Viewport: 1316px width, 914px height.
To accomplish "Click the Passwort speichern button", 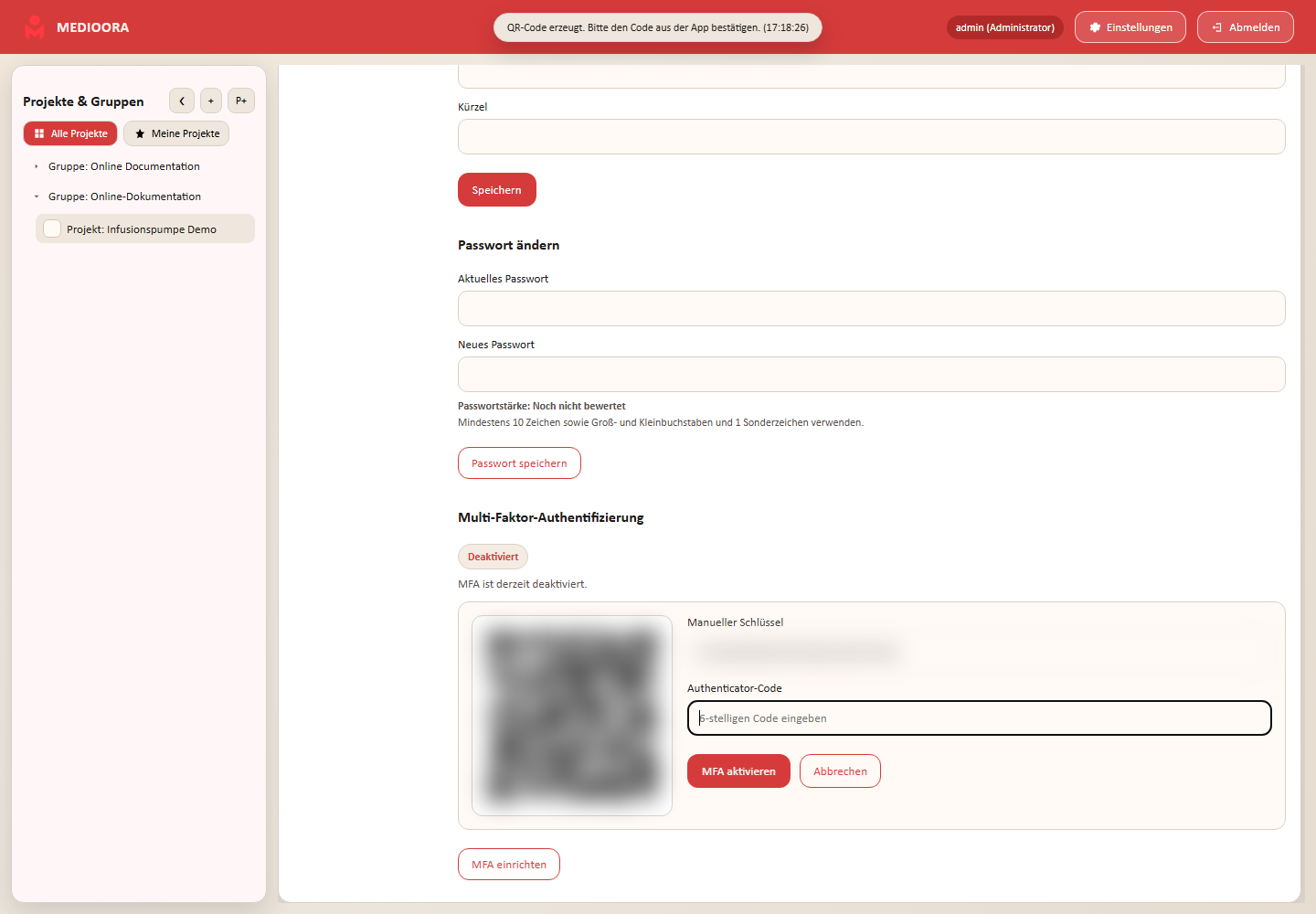I will (x=519, y=463).
